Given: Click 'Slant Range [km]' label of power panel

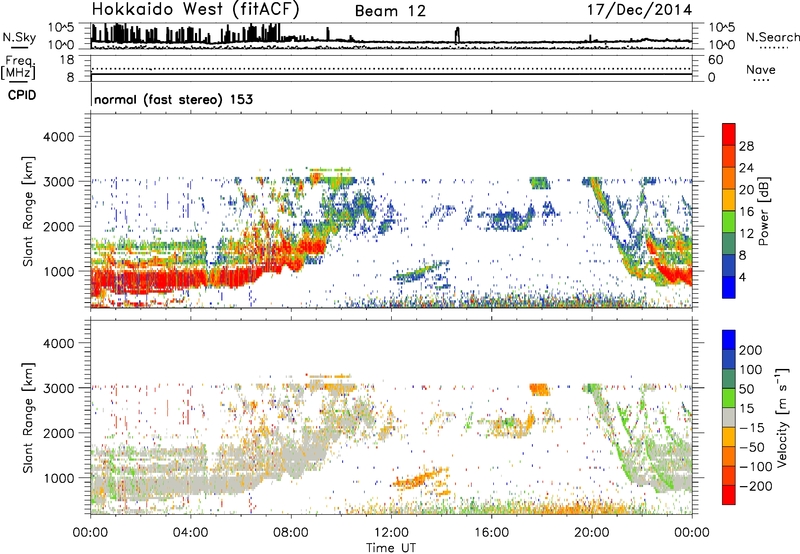Looking at the screenshot, I should click(28, 211).
